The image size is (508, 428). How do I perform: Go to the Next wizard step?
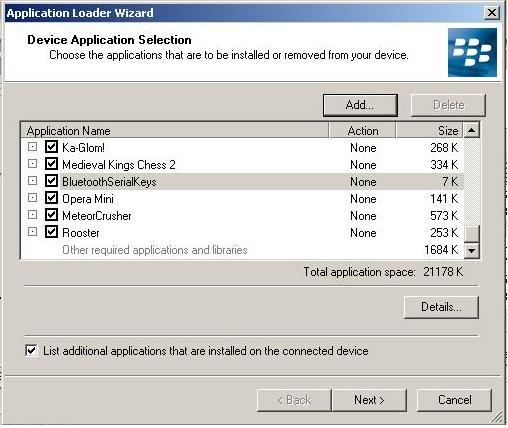click(369, 400)
